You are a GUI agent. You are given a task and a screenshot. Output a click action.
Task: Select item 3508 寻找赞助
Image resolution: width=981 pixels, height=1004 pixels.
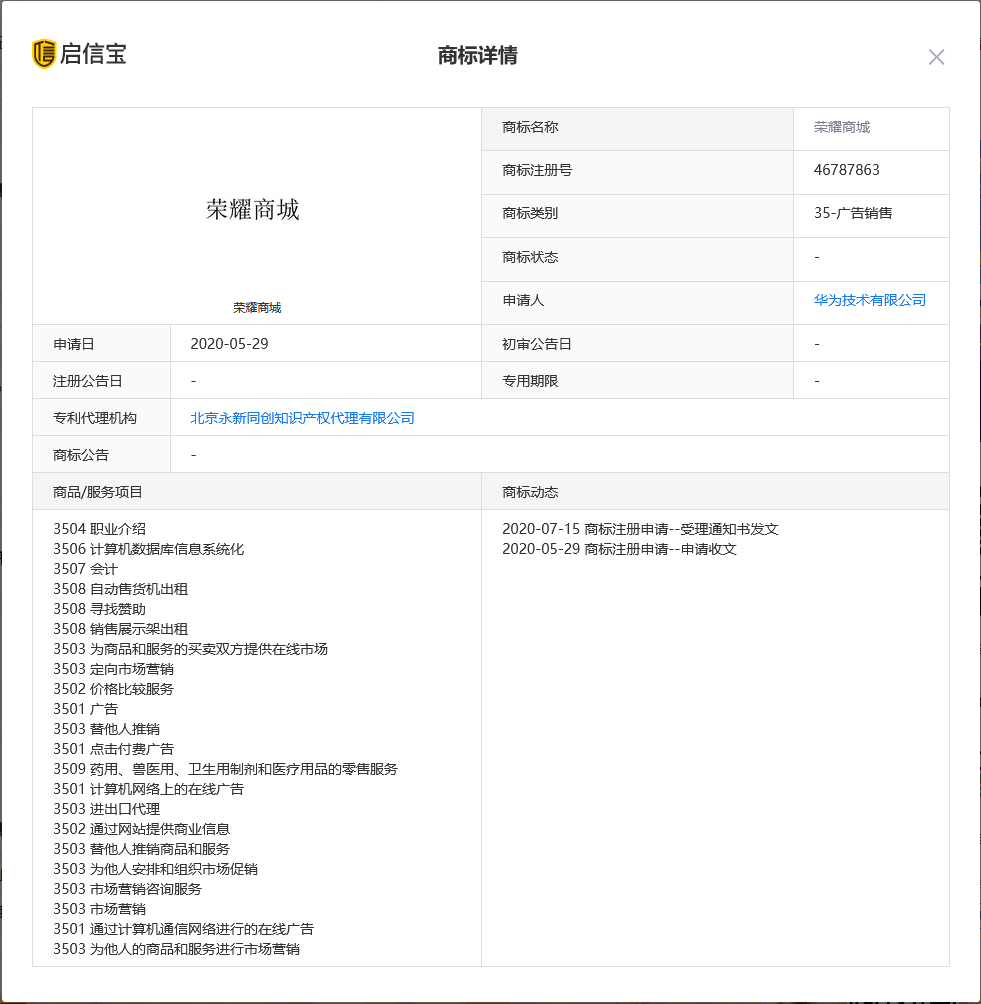[x=99, y=609]
